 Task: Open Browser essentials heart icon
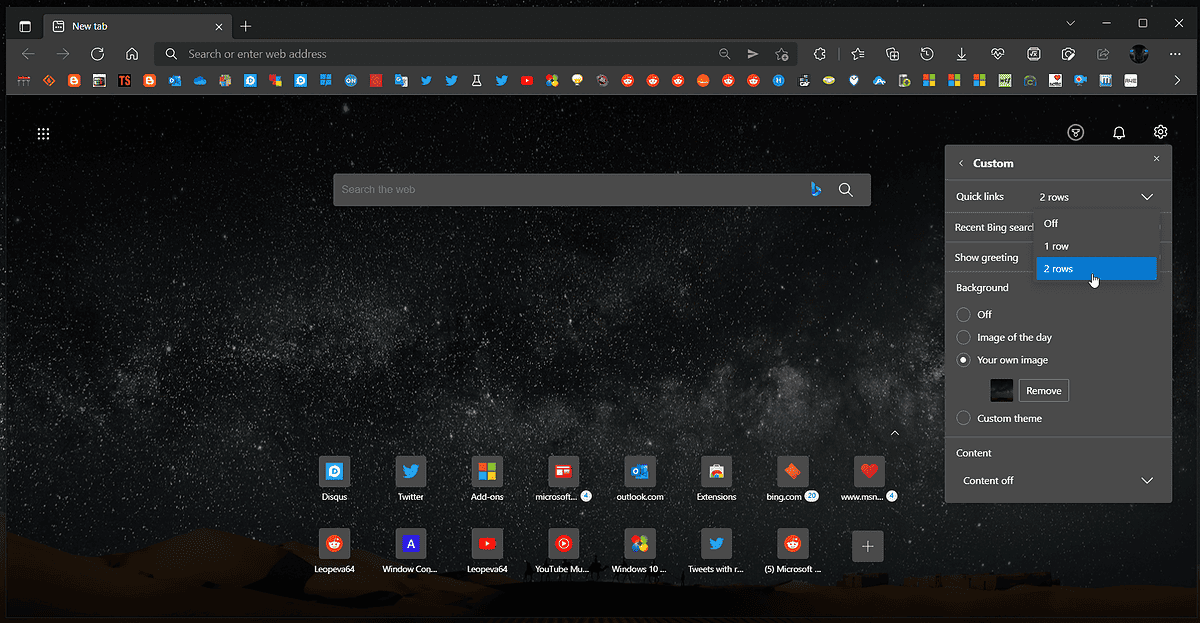pyautogui.click(x=998, y=53)
